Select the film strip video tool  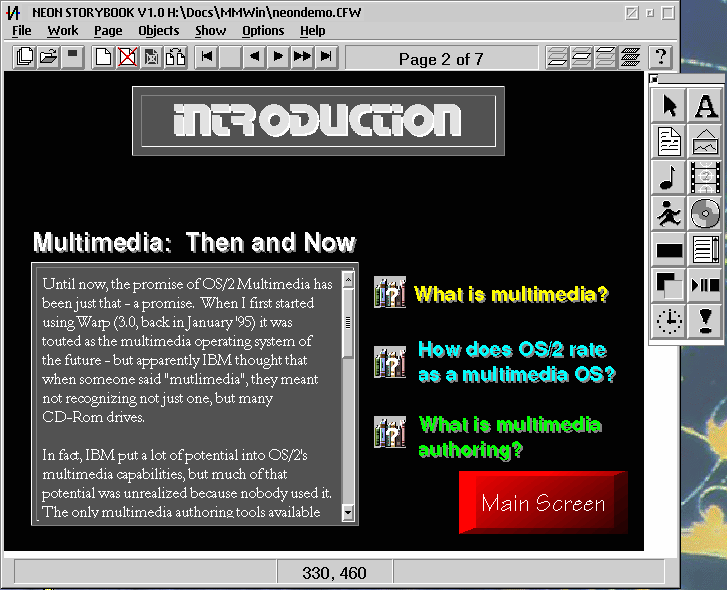[x=705, y=178]
